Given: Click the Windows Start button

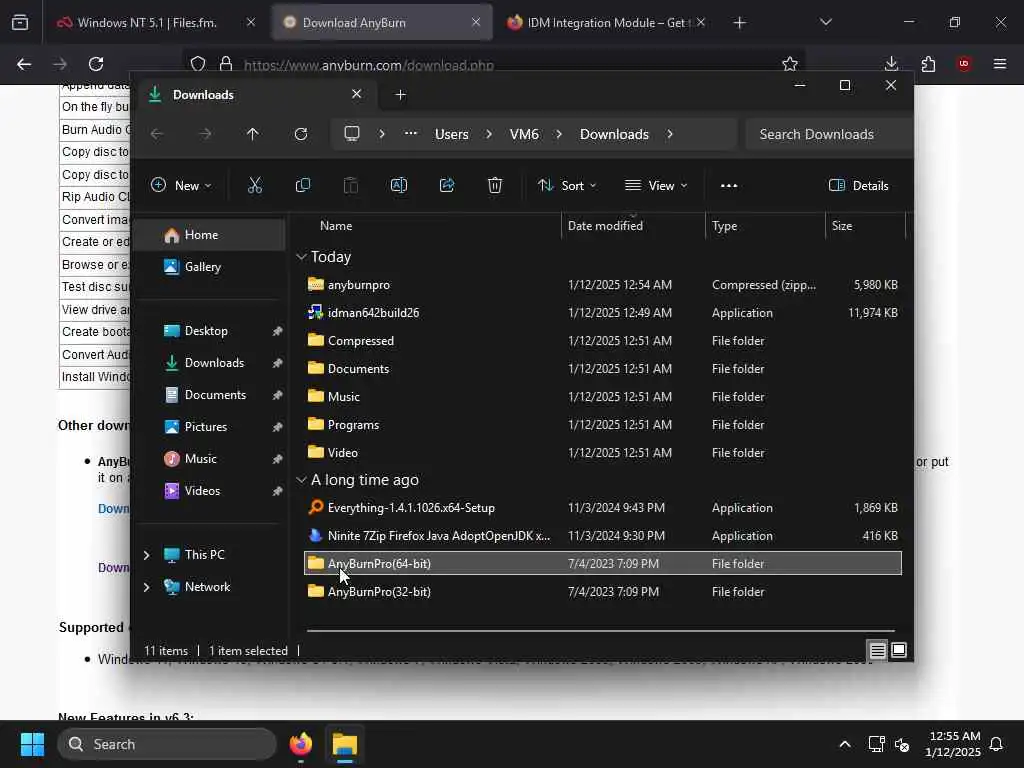Looking at the screenshot, I should tap(32, 744).
